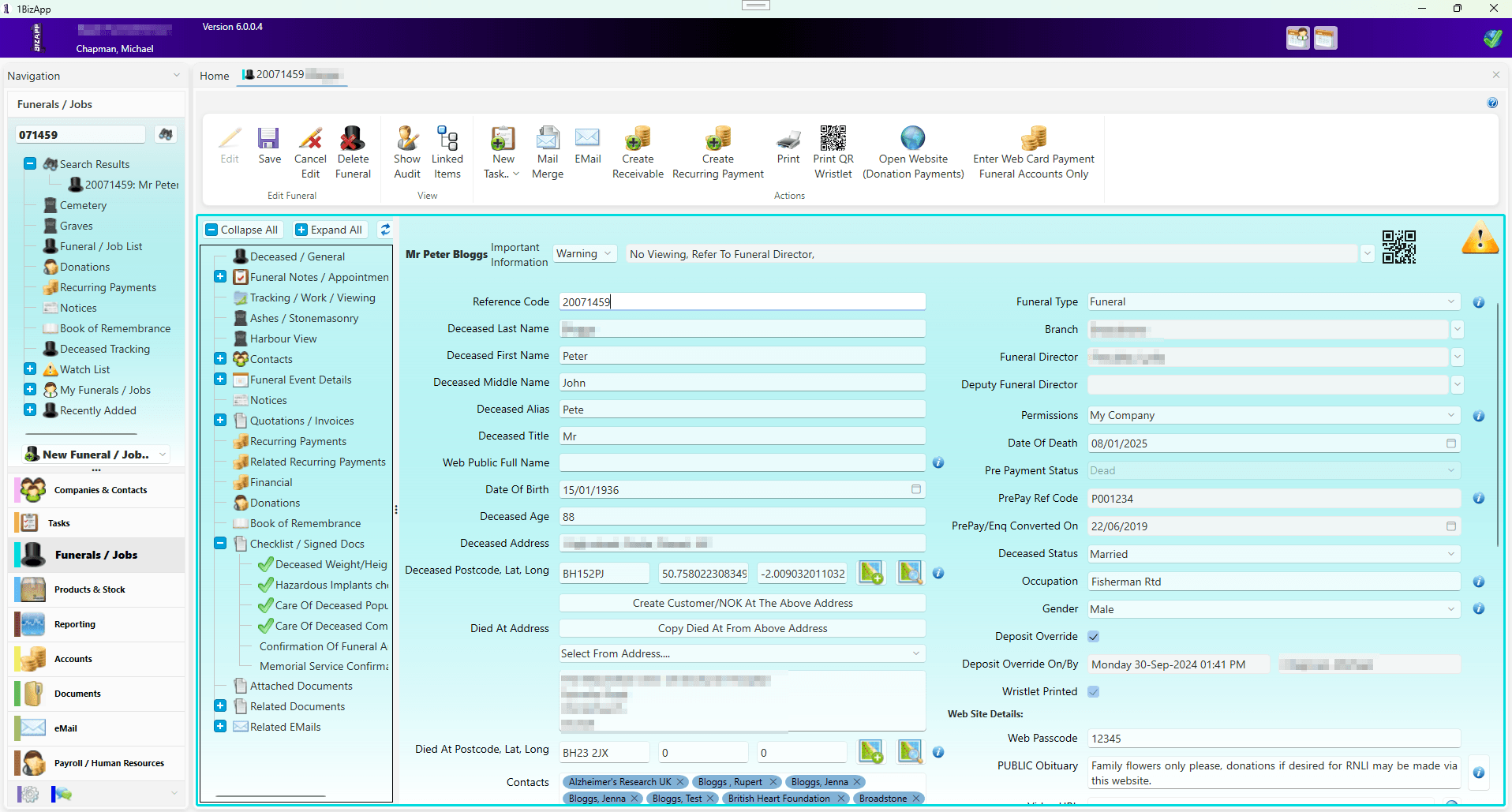Remove Alzheimer's Research UK contact tag
1512x812 pixels.
[x=680, y=782]
